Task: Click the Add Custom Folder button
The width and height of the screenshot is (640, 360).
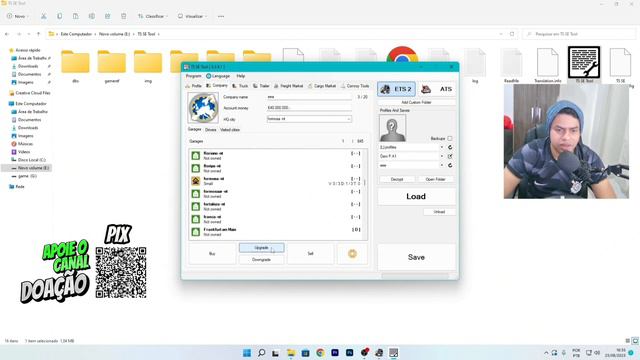Action: pos(416,102)
